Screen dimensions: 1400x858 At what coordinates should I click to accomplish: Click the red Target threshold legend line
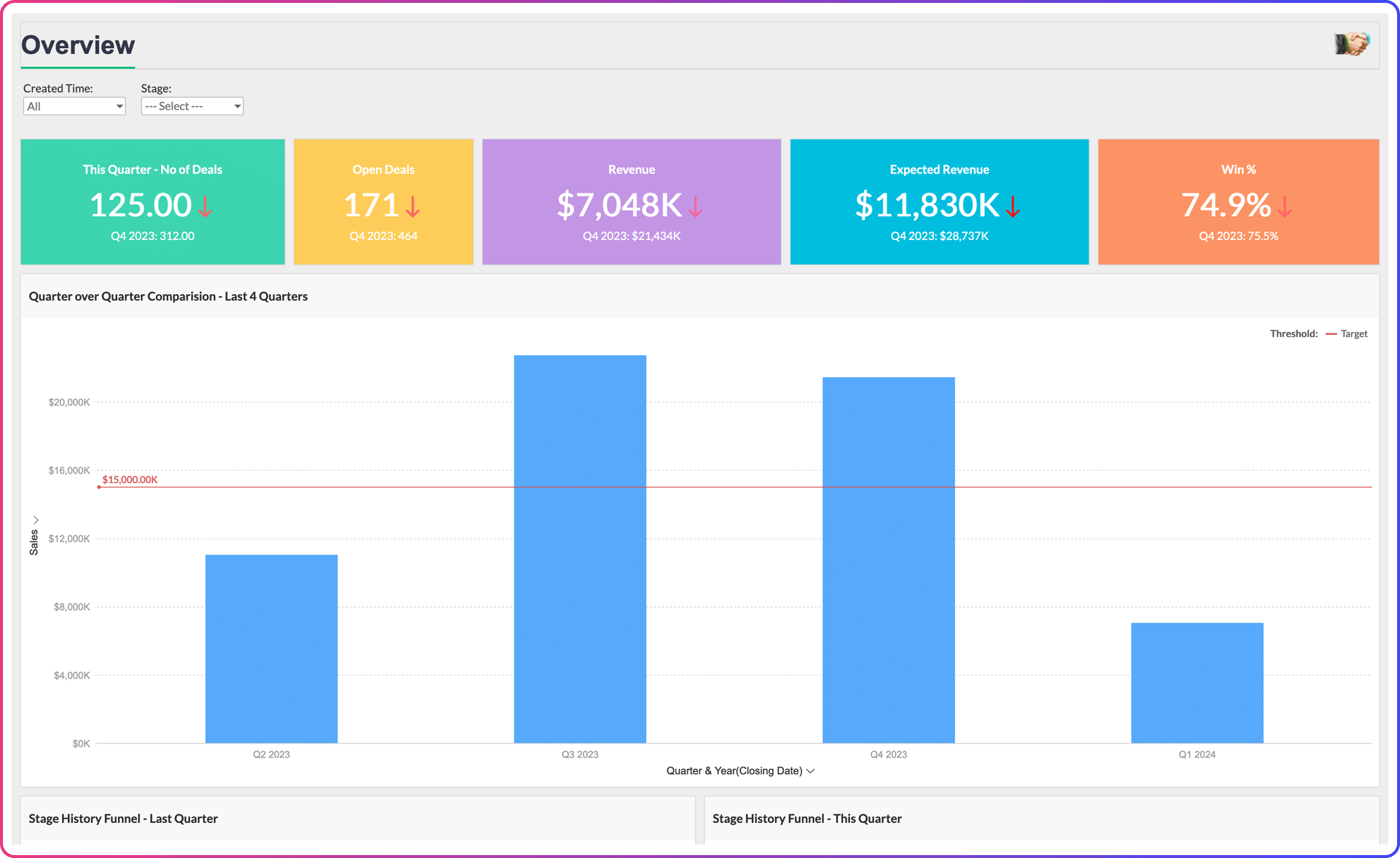tap(1331, 333)
